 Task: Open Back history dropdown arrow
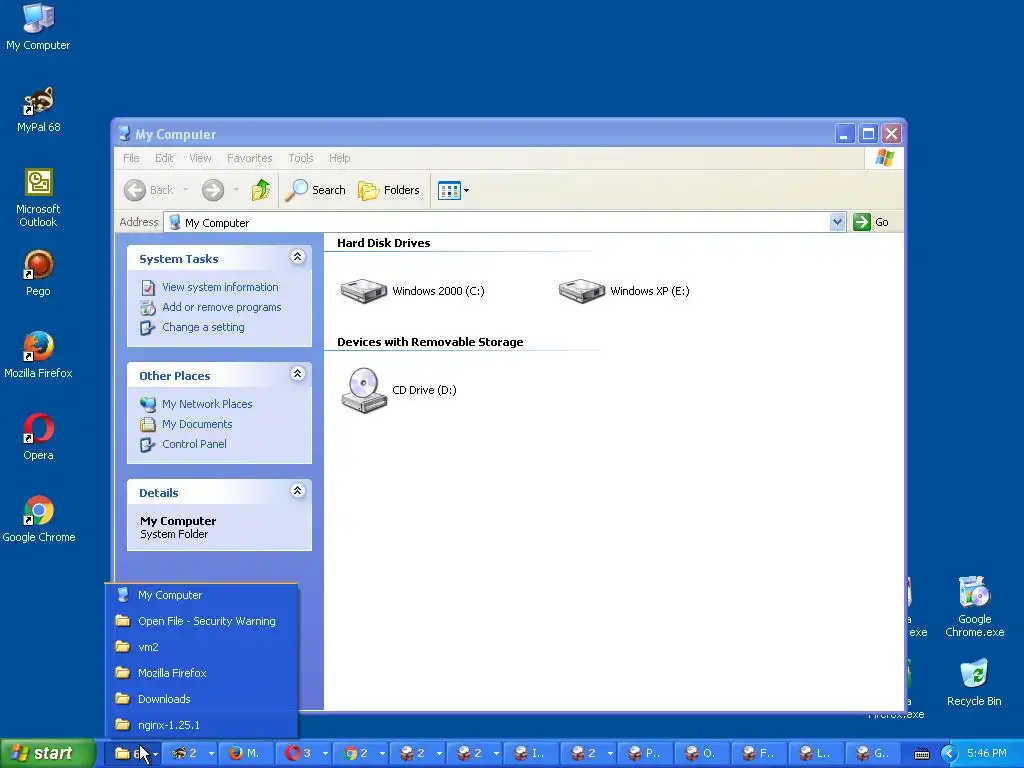tap(185, 190)
